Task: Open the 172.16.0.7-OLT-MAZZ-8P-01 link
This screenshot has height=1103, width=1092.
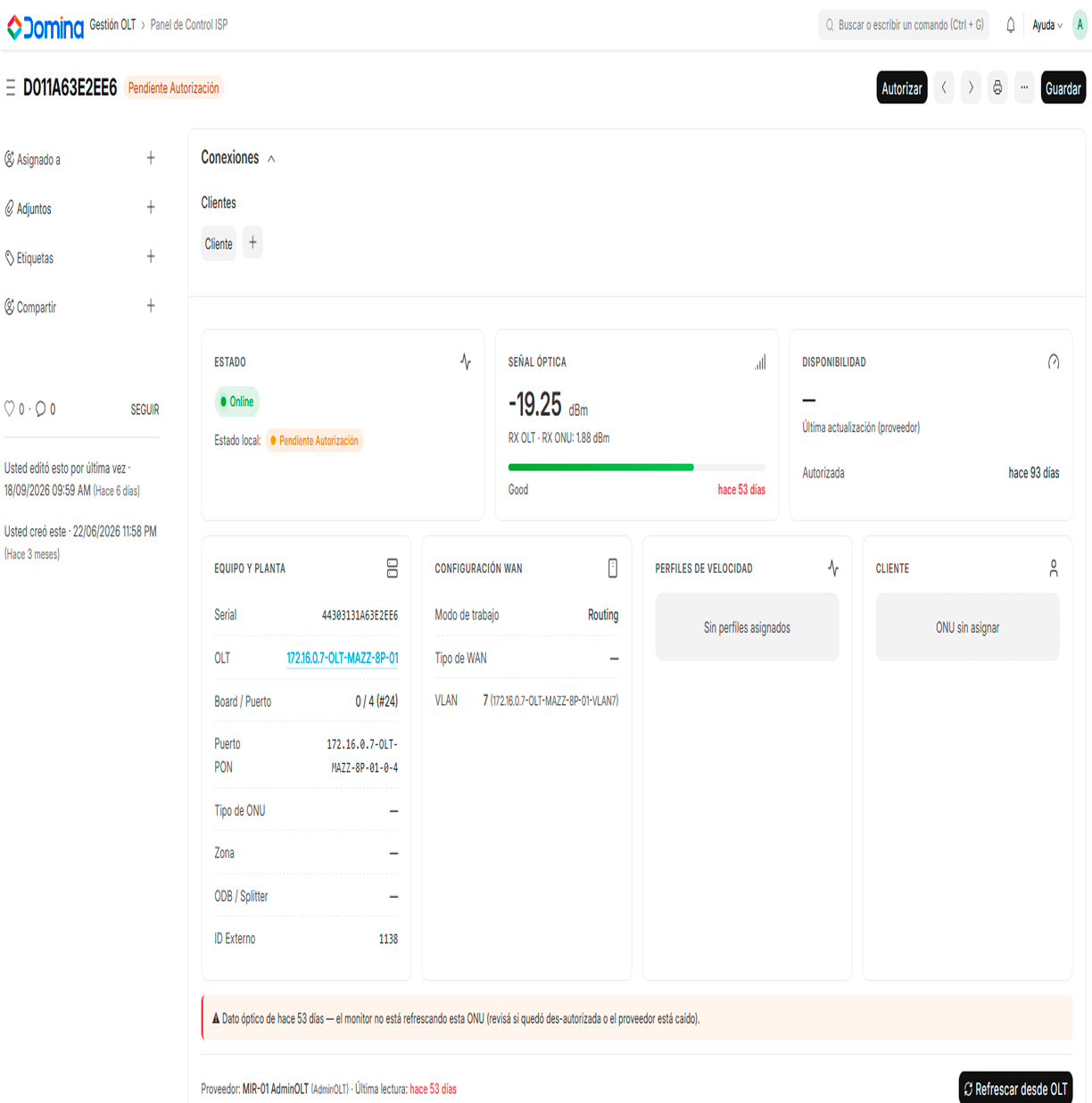Action: (x=343, y=658)
